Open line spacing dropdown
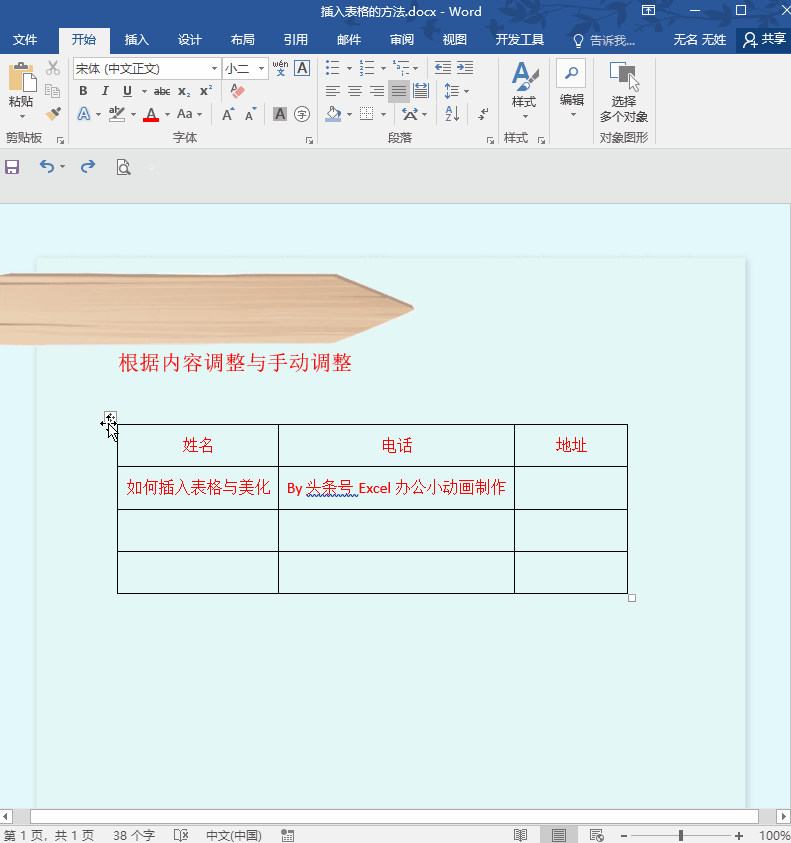Image resolution: width=791 pixels, height=843 pixels. pos(457,91)
